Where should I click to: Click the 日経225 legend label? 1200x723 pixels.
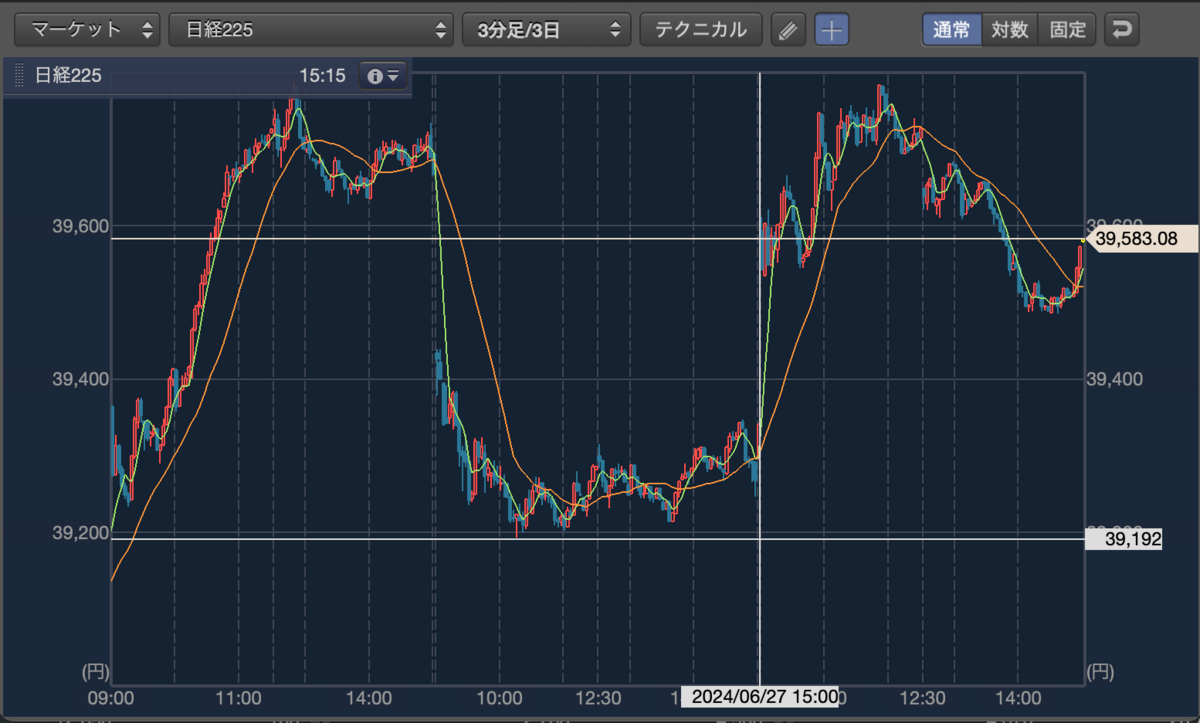[x=68, y=76]
